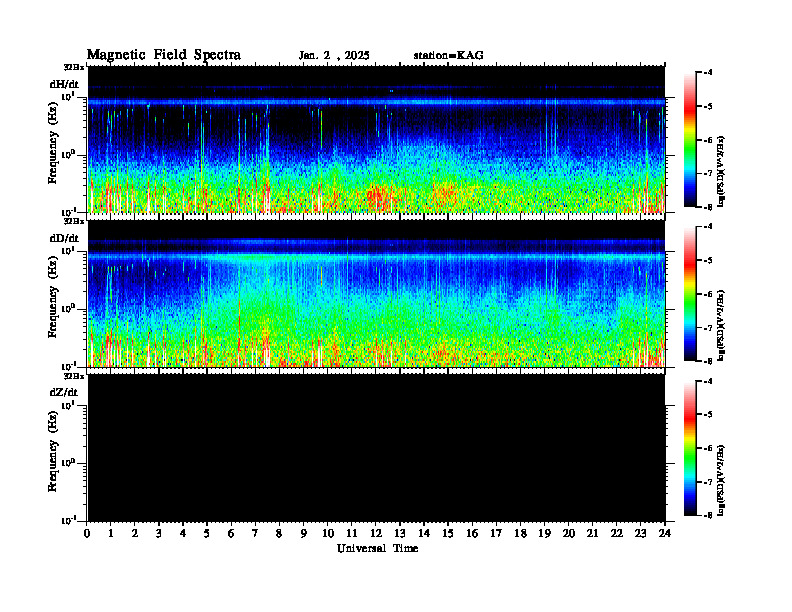Click hour tick label 23 on the time axis
The image size is (792, 612).
[x=640, y=534]
